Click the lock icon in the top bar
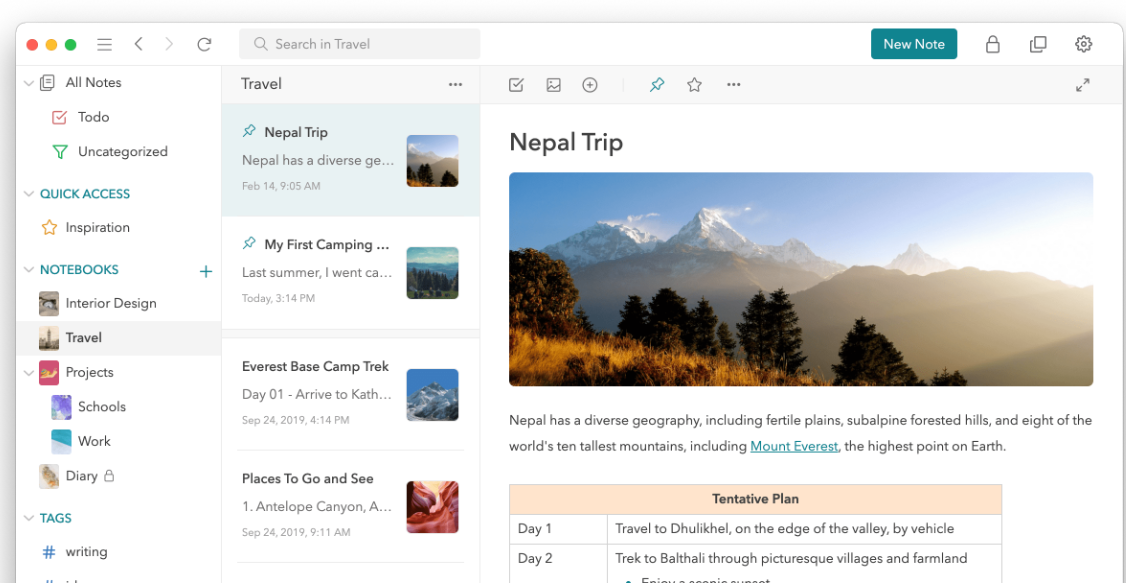This screenshot has width=1126, height=583. (992, 44)
